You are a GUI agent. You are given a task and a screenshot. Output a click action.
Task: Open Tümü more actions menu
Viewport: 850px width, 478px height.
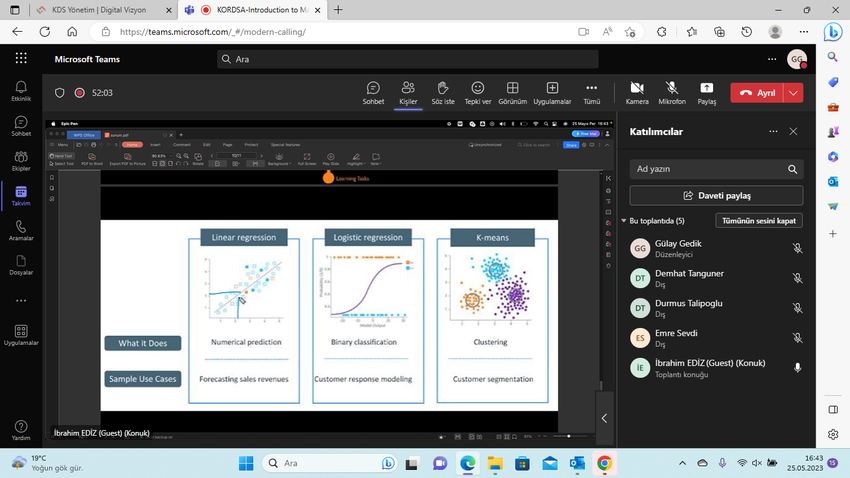(x=591, y=93)
